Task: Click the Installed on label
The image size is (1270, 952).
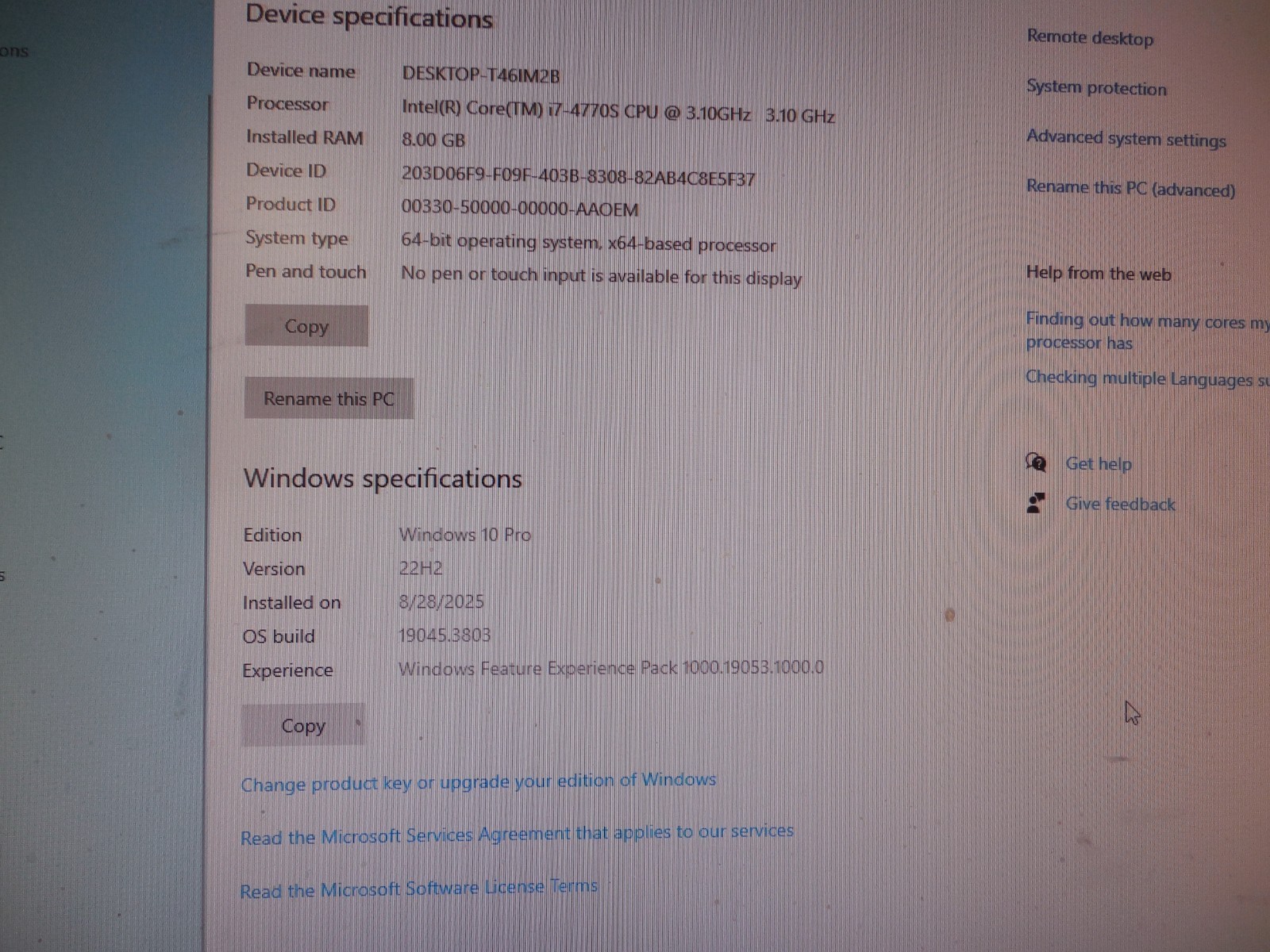Action: pos(291,603)
